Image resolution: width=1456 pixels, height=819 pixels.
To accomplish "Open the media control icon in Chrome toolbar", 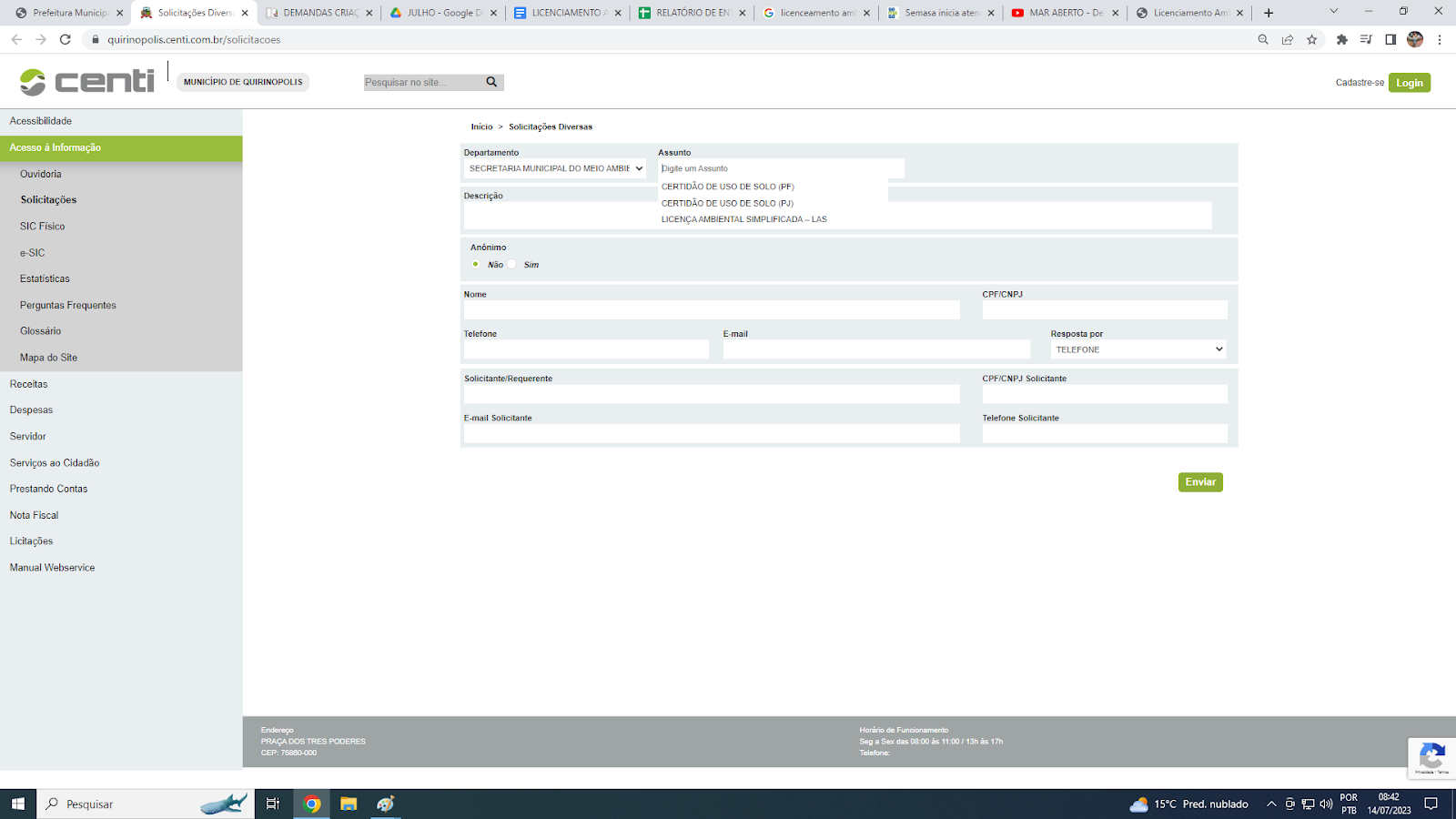I will [x=1366, y=39].
